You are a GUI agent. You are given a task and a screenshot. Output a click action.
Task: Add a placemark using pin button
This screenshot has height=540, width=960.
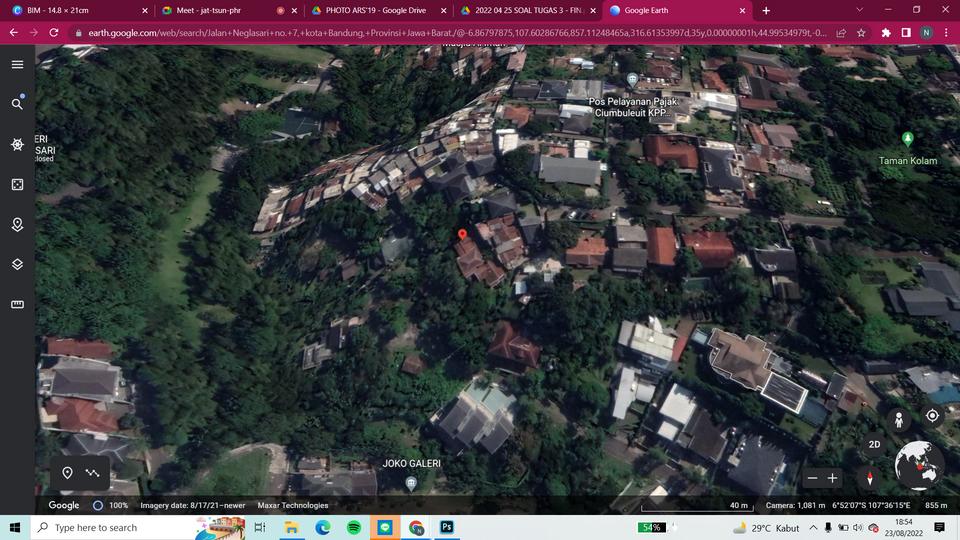coord(67,473)
